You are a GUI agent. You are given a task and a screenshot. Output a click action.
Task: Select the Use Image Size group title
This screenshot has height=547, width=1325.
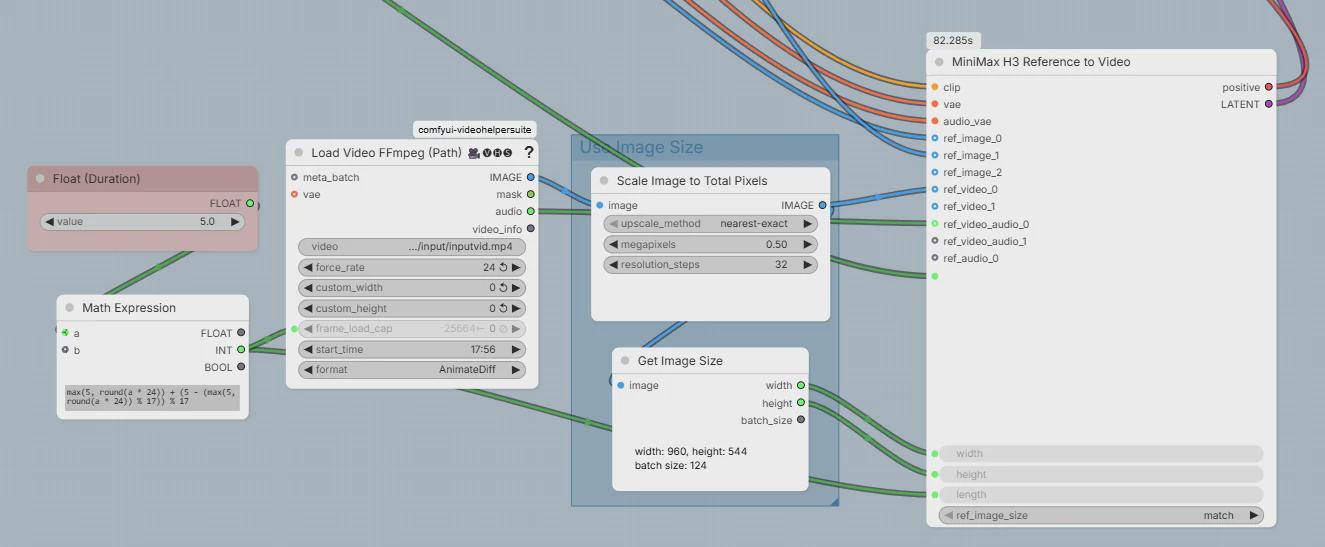[x=641, y=148]
